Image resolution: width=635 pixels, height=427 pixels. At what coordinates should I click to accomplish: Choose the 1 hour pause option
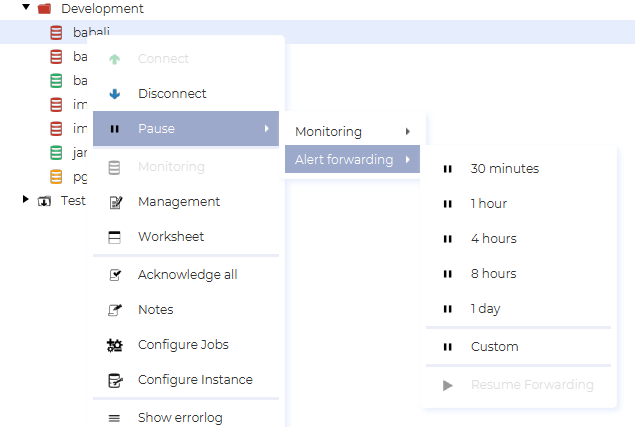(488, 204)
